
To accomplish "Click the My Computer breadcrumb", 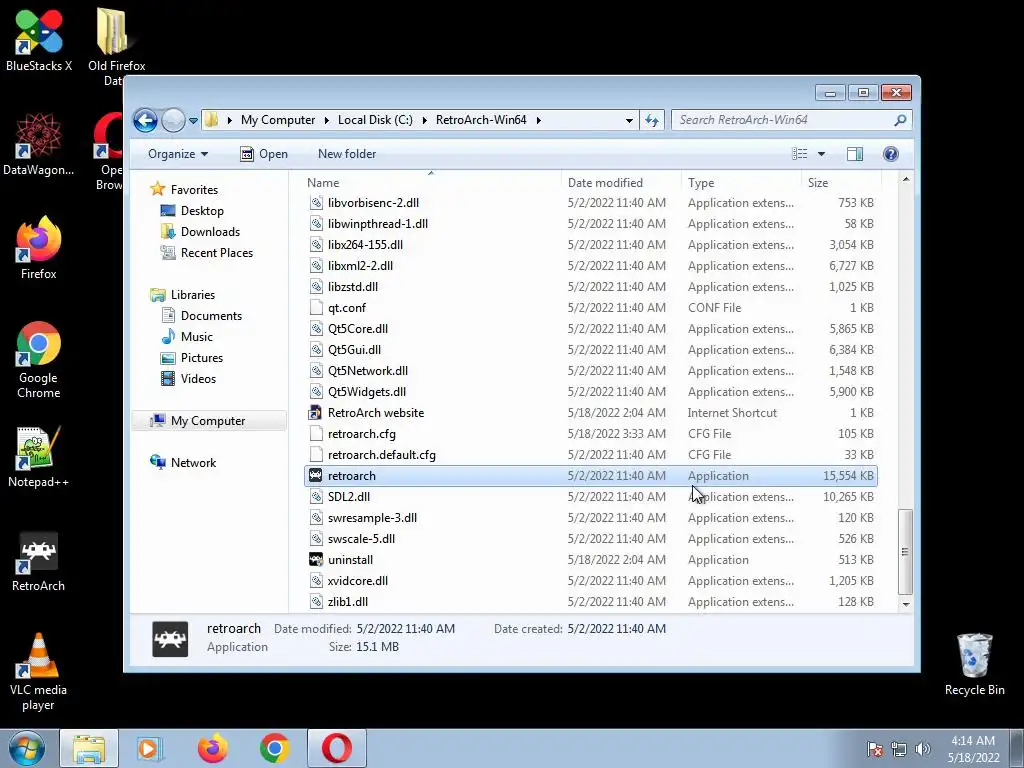I will 278,120.
